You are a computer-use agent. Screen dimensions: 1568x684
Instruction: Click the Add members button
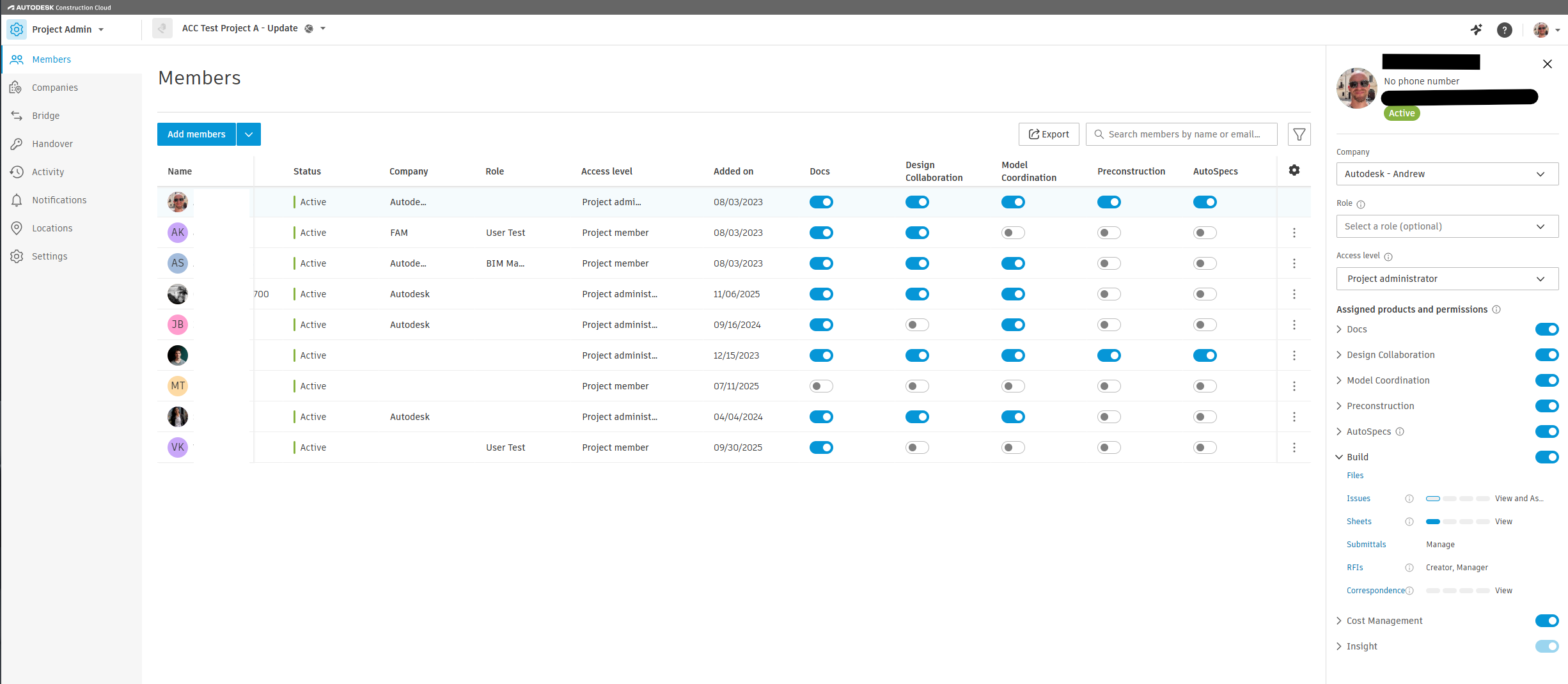point(196,134)
